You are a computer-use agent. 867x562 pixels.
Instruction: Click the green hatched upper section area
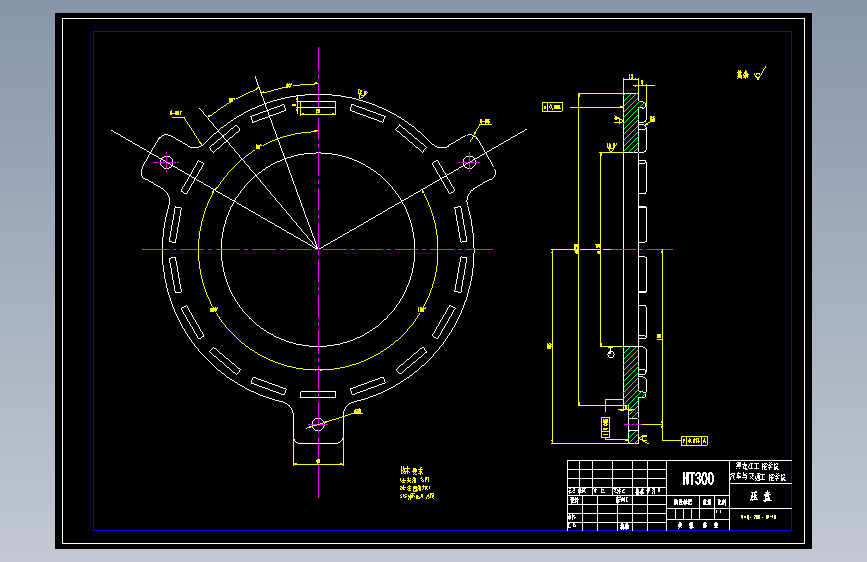[x=631, y=123]
